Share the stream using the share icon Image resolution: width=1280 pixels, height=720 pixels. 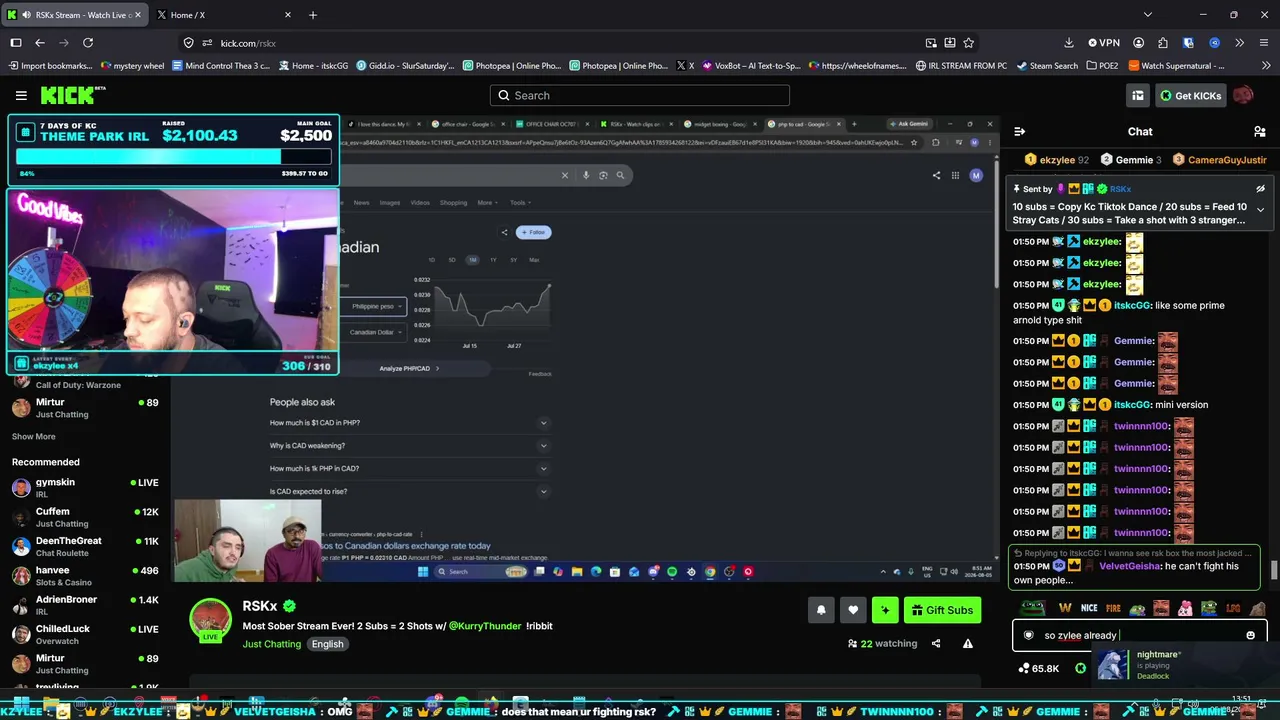tap(936, 644)
